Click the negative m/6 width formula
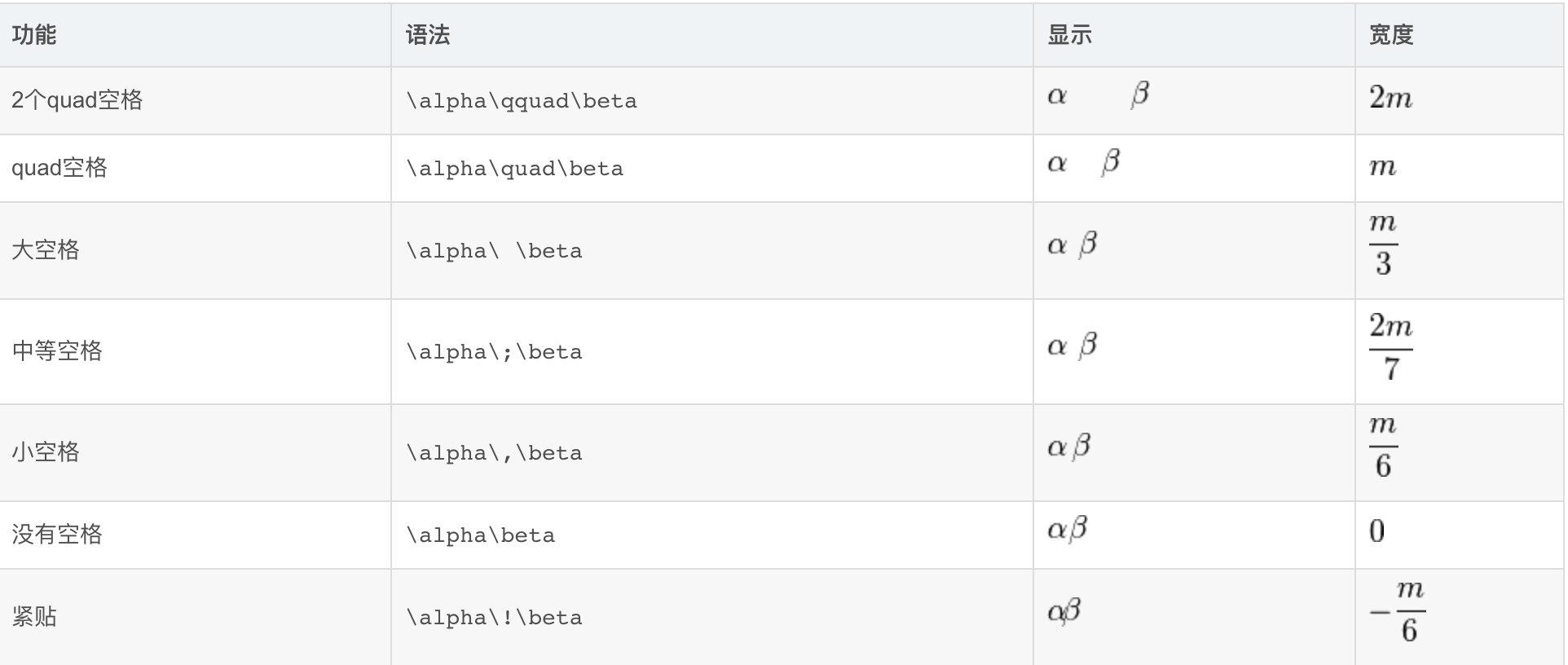The image size is (1568, 665). point(1398,612)
